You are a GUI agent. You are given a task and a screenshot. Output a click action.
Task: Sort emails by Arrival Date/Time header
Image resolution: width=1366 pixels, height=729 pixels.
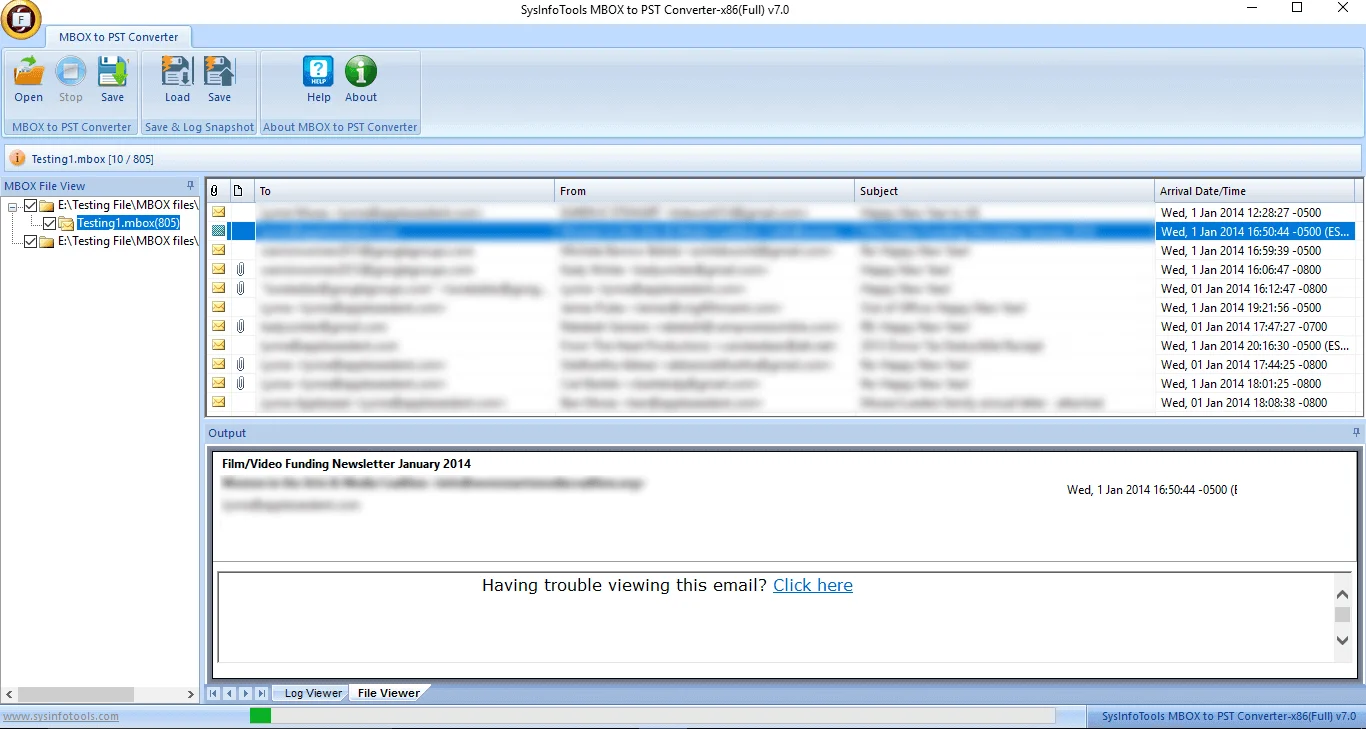click(x=1255, y=191)
